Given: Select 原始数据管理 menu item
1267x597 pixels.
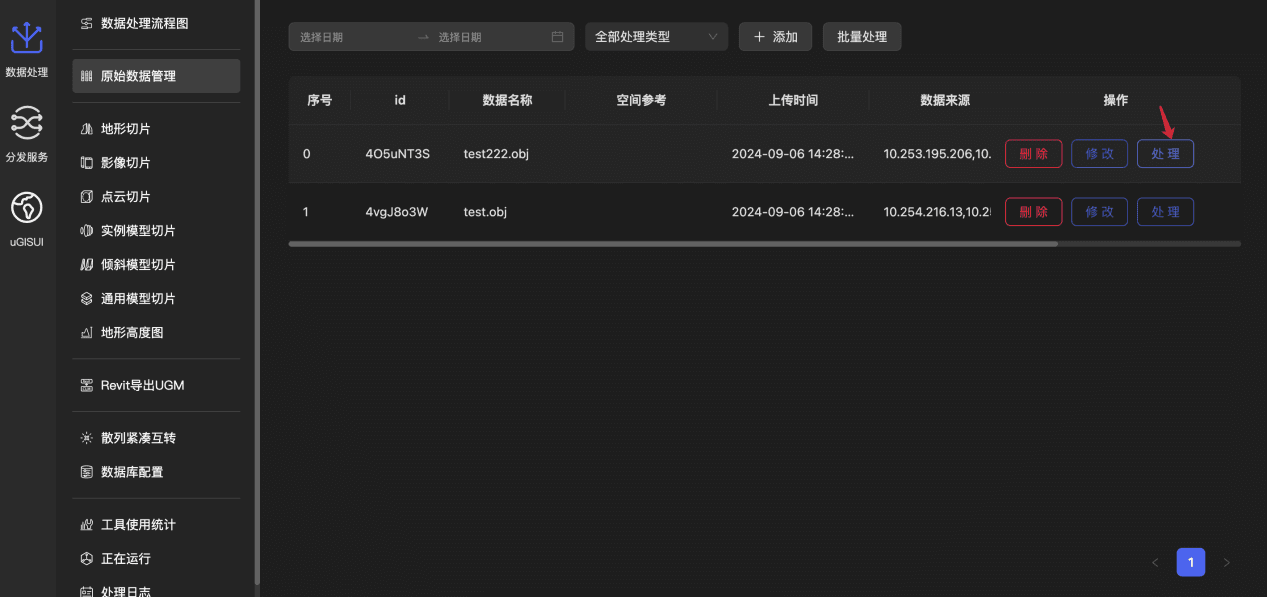Looking at the screenshot, I should coord(138,76).
